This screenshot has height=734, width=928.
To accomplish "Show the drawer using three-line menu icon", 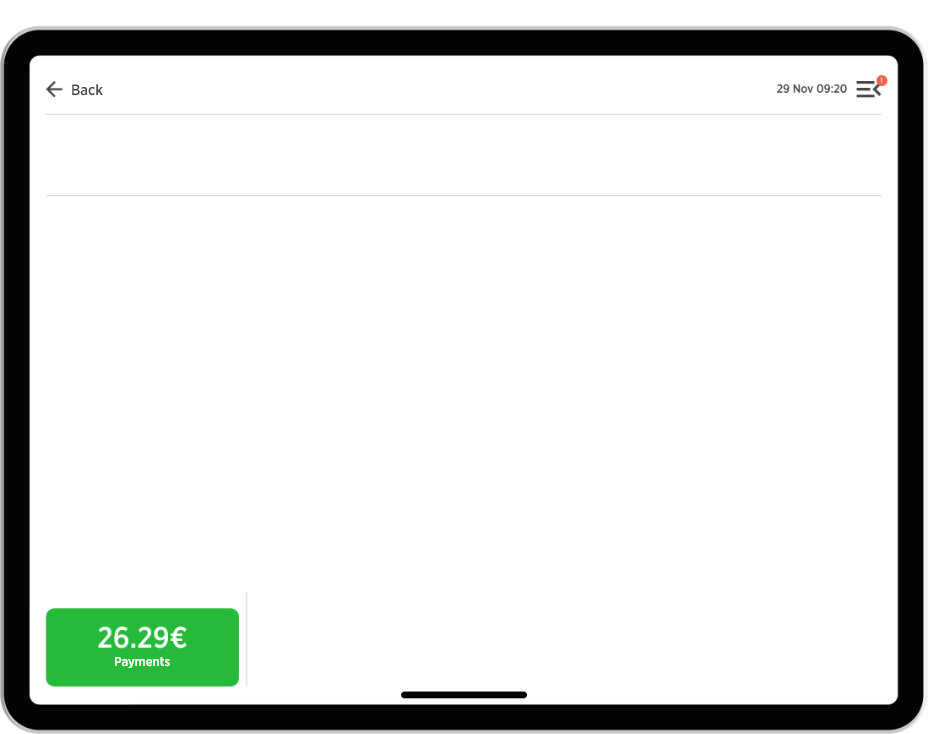I will click(868, 89).
